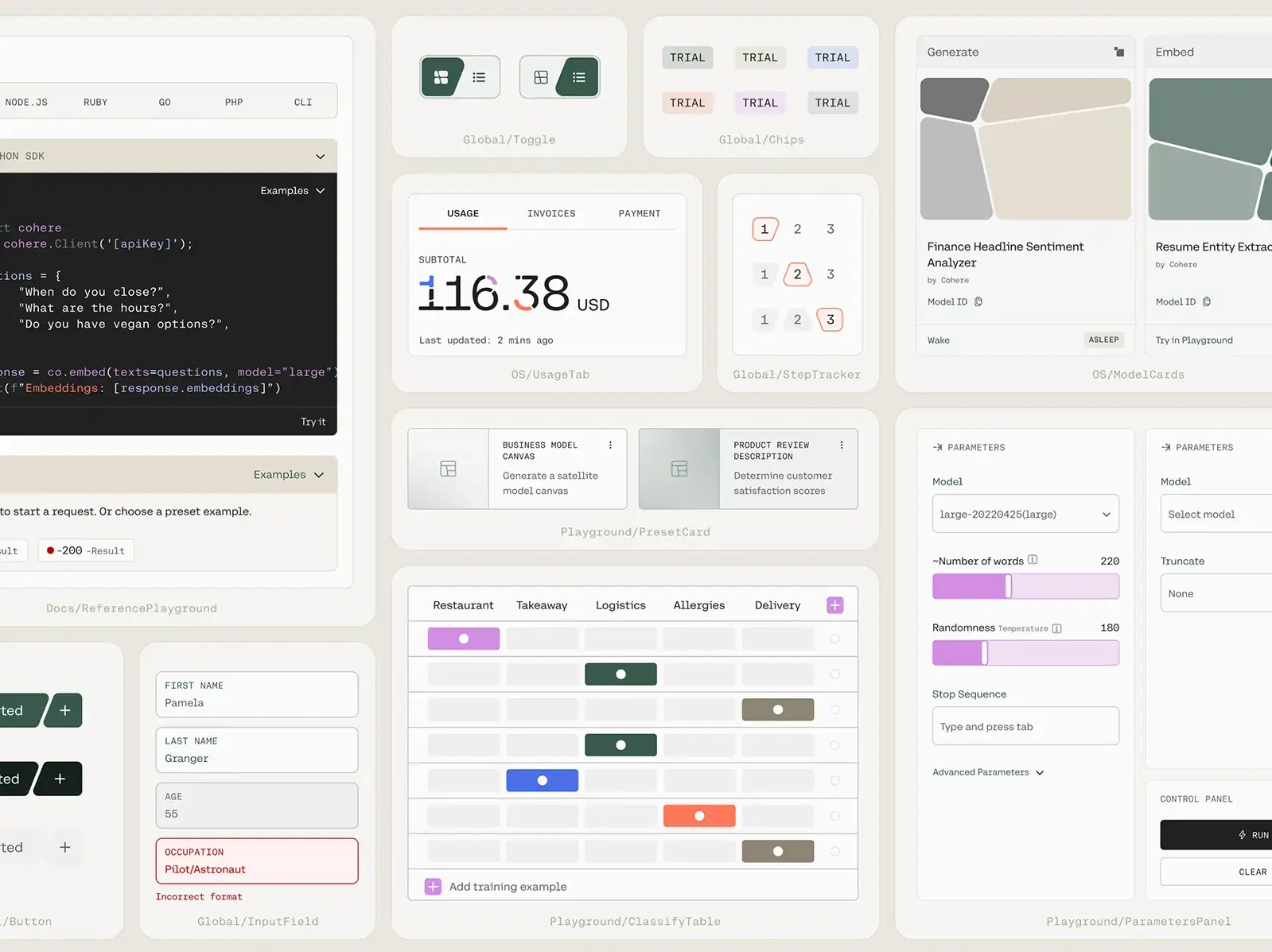Toggle the blue Takeaway classification switch

point(542,780)
